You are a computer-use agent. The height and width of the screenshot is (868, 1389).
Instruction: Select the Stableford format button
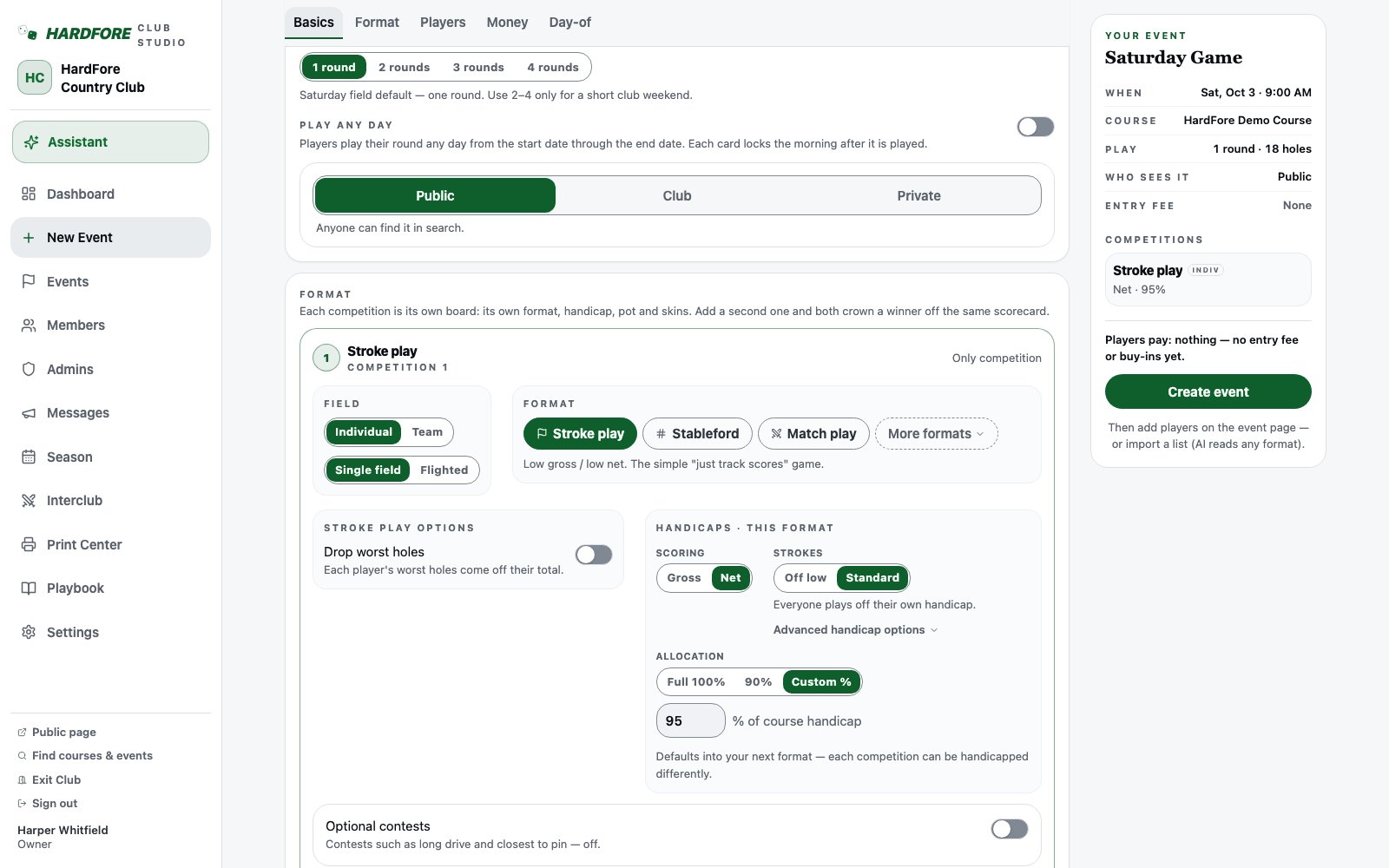pos(697,433)
